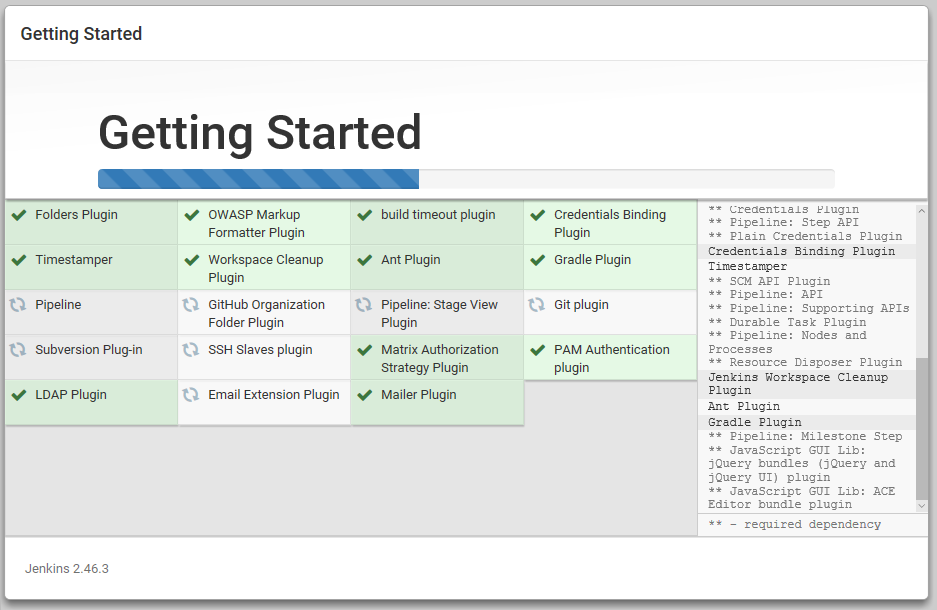Click the Folders Plugin label
Screen dimensions: 937x610
(x=76, y=214)
